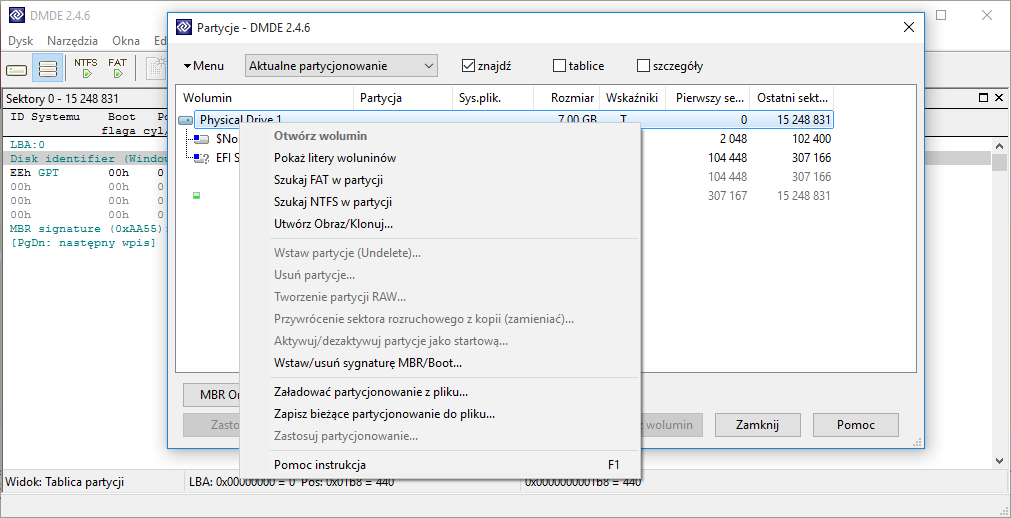
Task: Click the LBA:0 line in sector view
Action: (x=28, y=144)
